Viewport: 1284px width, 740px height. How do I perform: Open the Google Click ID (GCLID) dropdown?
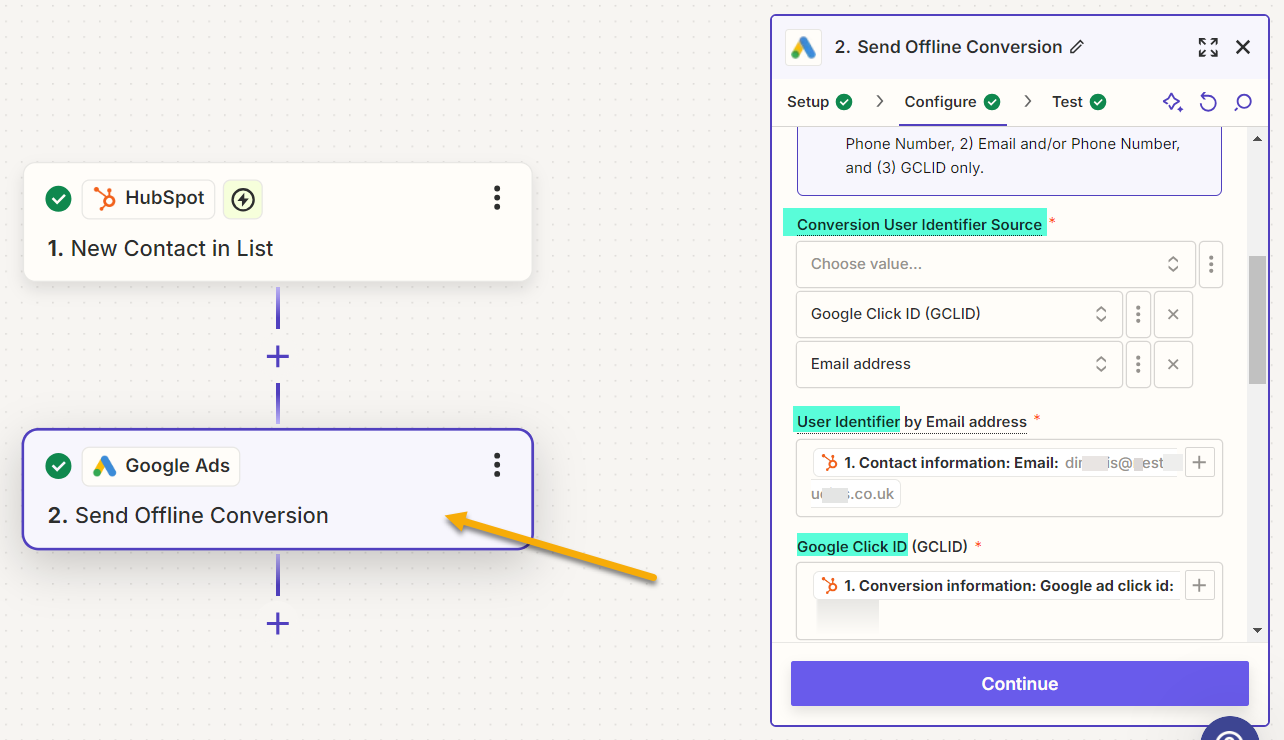(960, 314)
